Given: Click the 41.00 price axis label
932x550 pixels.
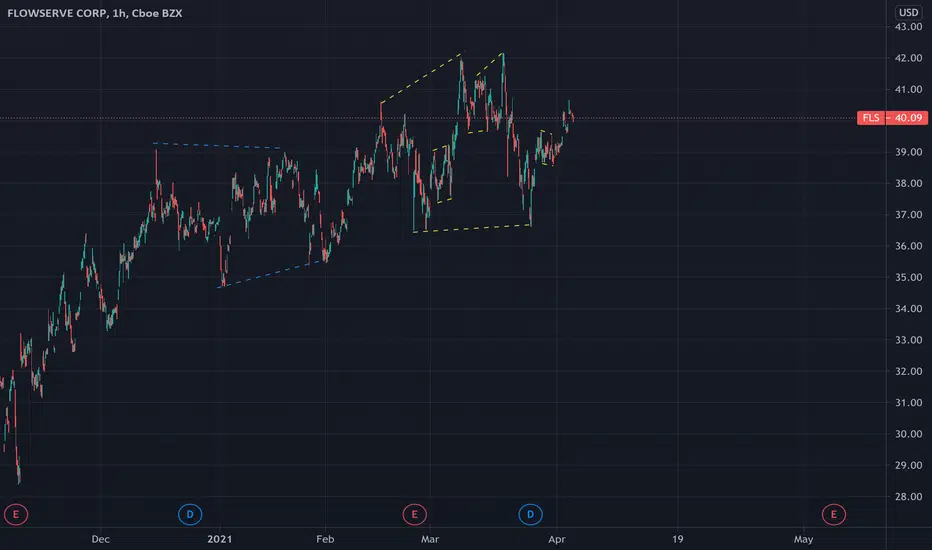Looking at the screenshot, I should click(x=908, y=89).
